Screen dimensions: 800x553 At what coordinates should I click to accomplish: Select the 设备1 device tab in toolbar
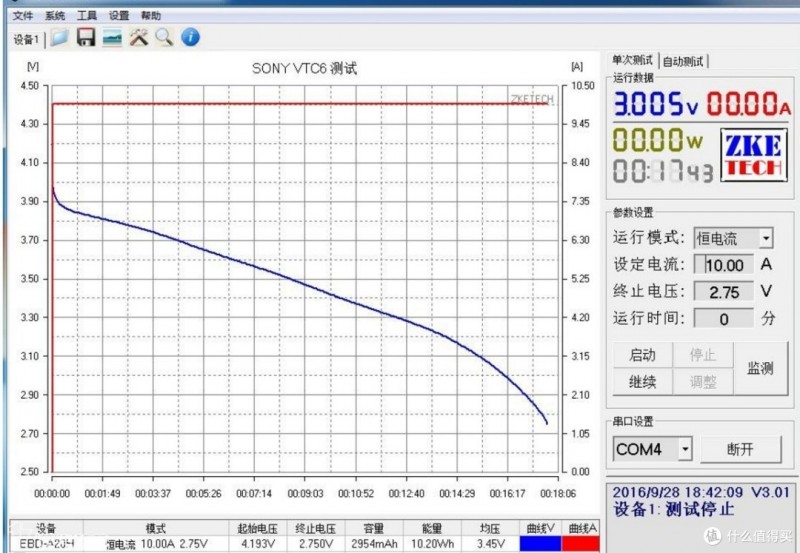click(26, 39)
